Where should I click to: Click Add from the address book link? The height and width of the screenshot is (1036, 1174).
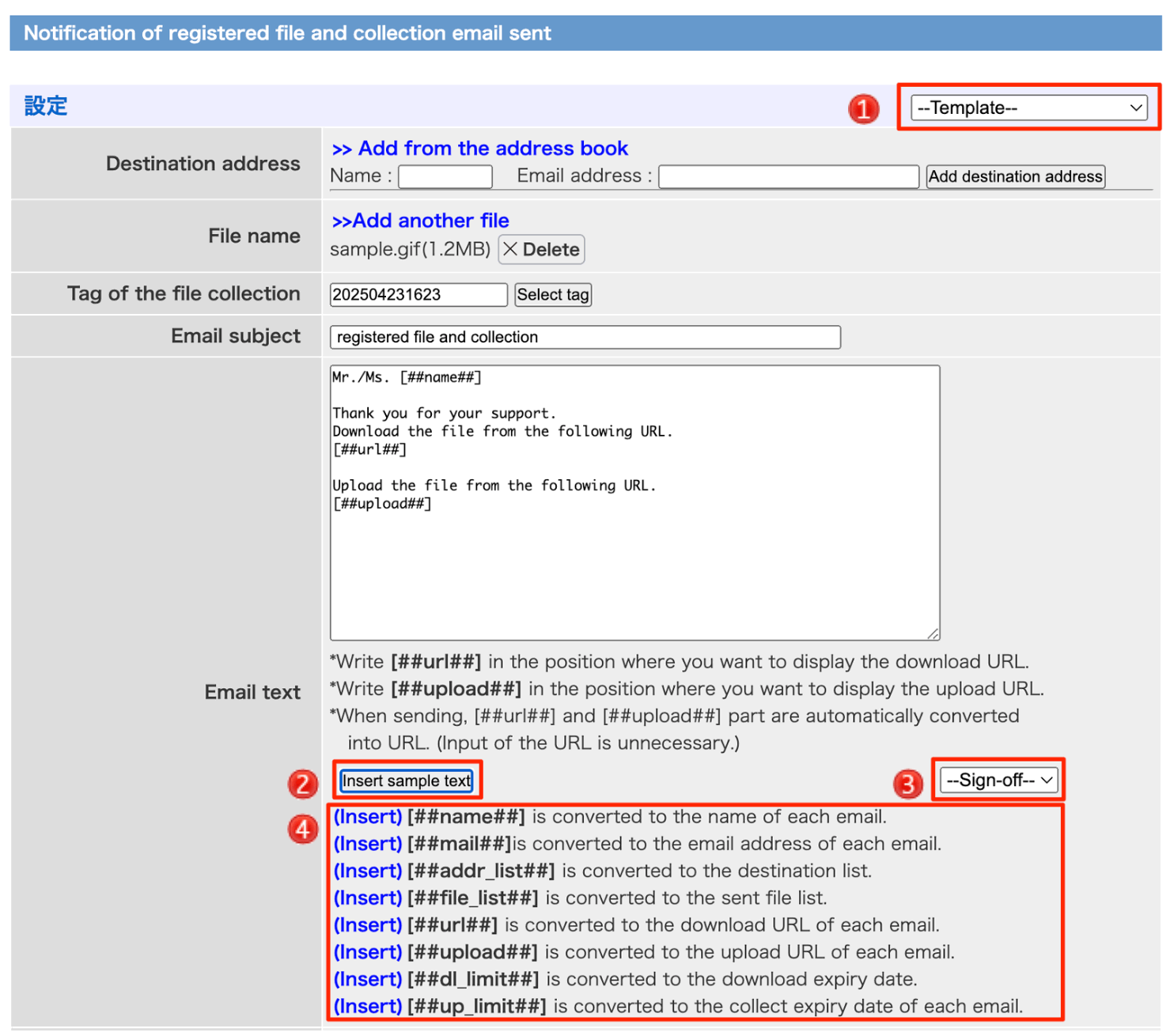479,149
